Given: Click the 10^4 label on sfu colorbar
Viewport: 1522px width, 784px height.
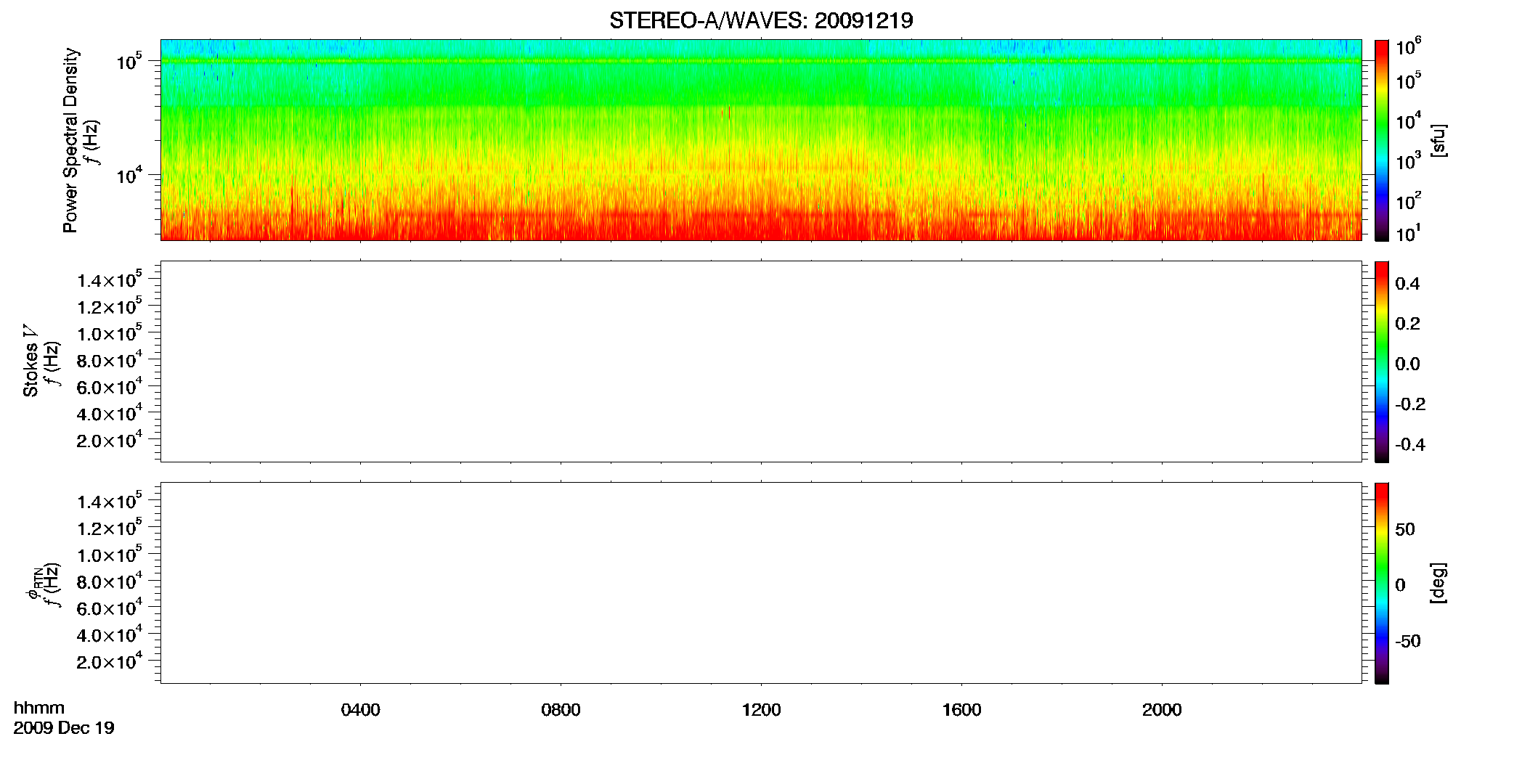Looking at the screenshot, I should [x=1408, y=121].
